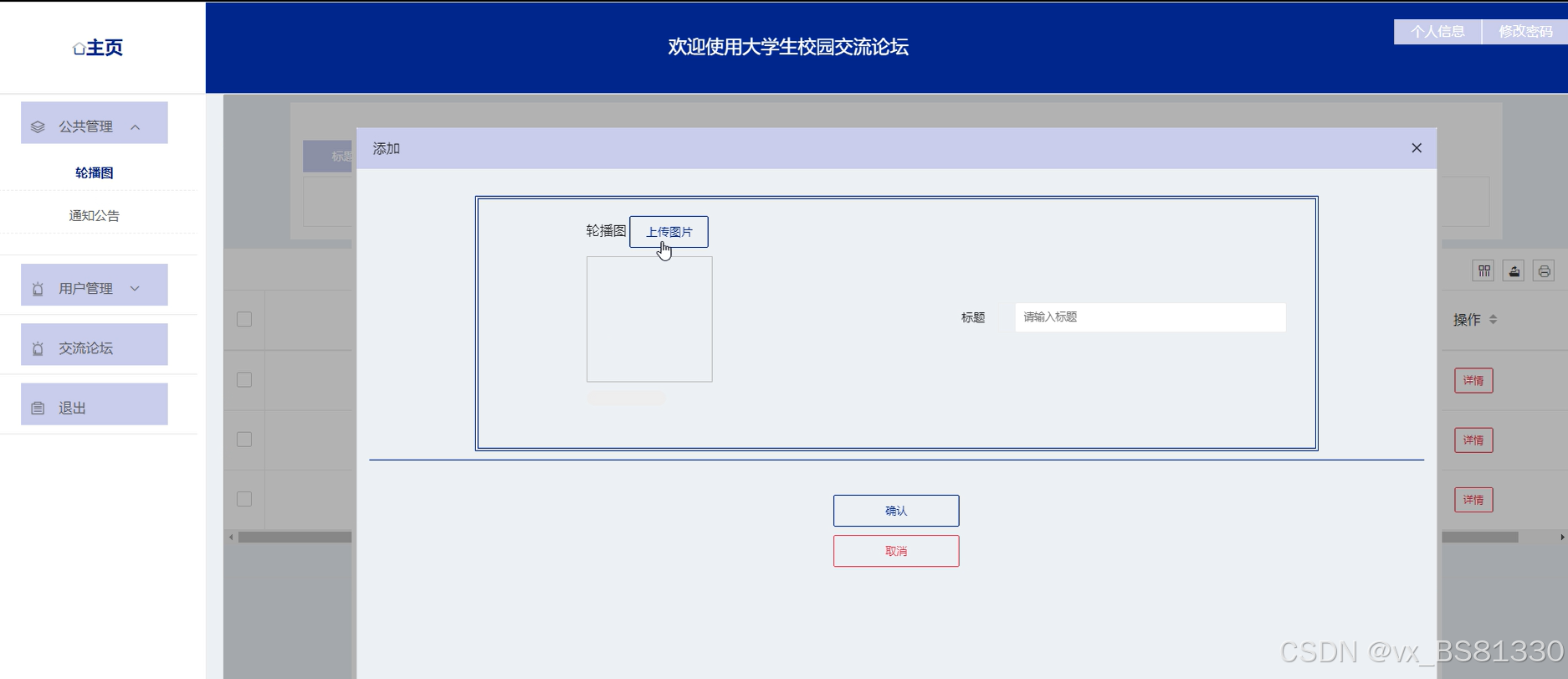Toggle the third data row checkbox
1568x679 pixels.
[x=244, y=499]
